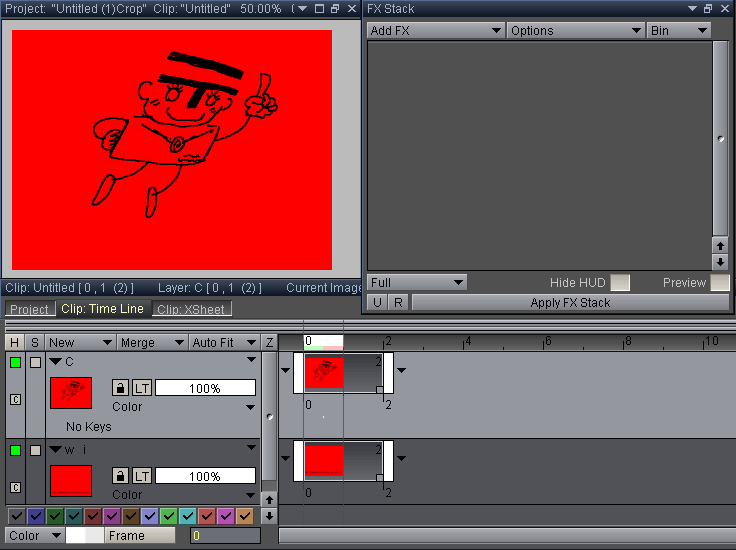Click the small C icon on "w i" layer
The image size is (736, 550).
click(15, 488)
